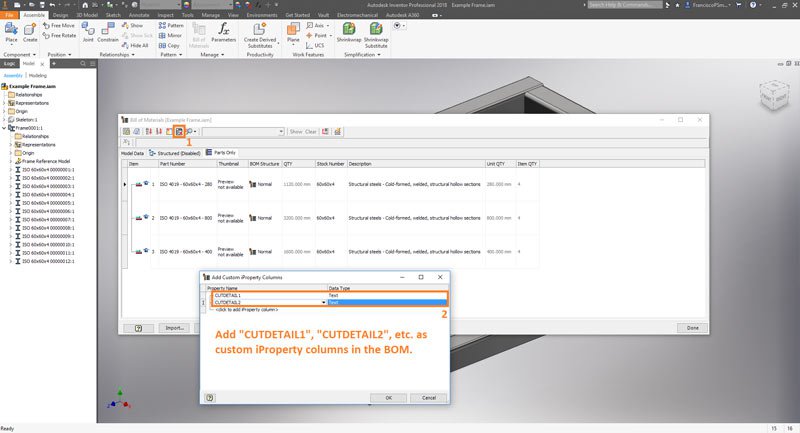Switch to the Design ribbon tab
This screenshot has height=433, width=800.
(60, 15)
